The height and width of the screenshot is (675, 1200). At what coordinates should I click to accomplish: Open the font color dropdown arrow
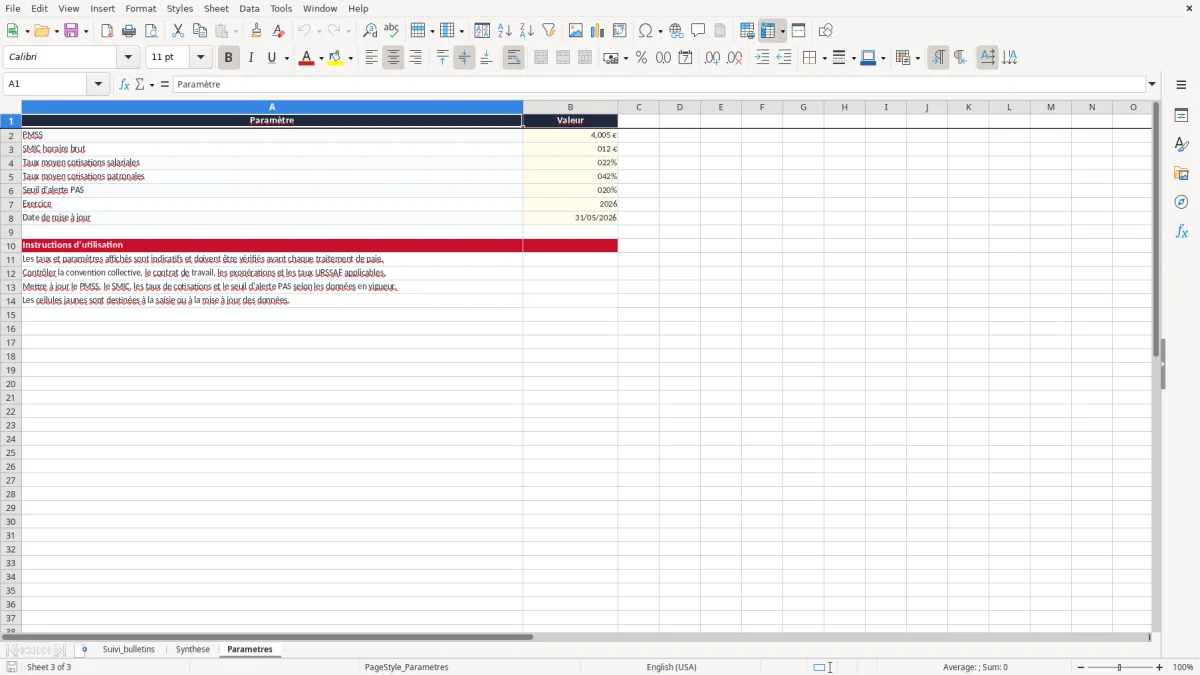click(x=320, y=58)
